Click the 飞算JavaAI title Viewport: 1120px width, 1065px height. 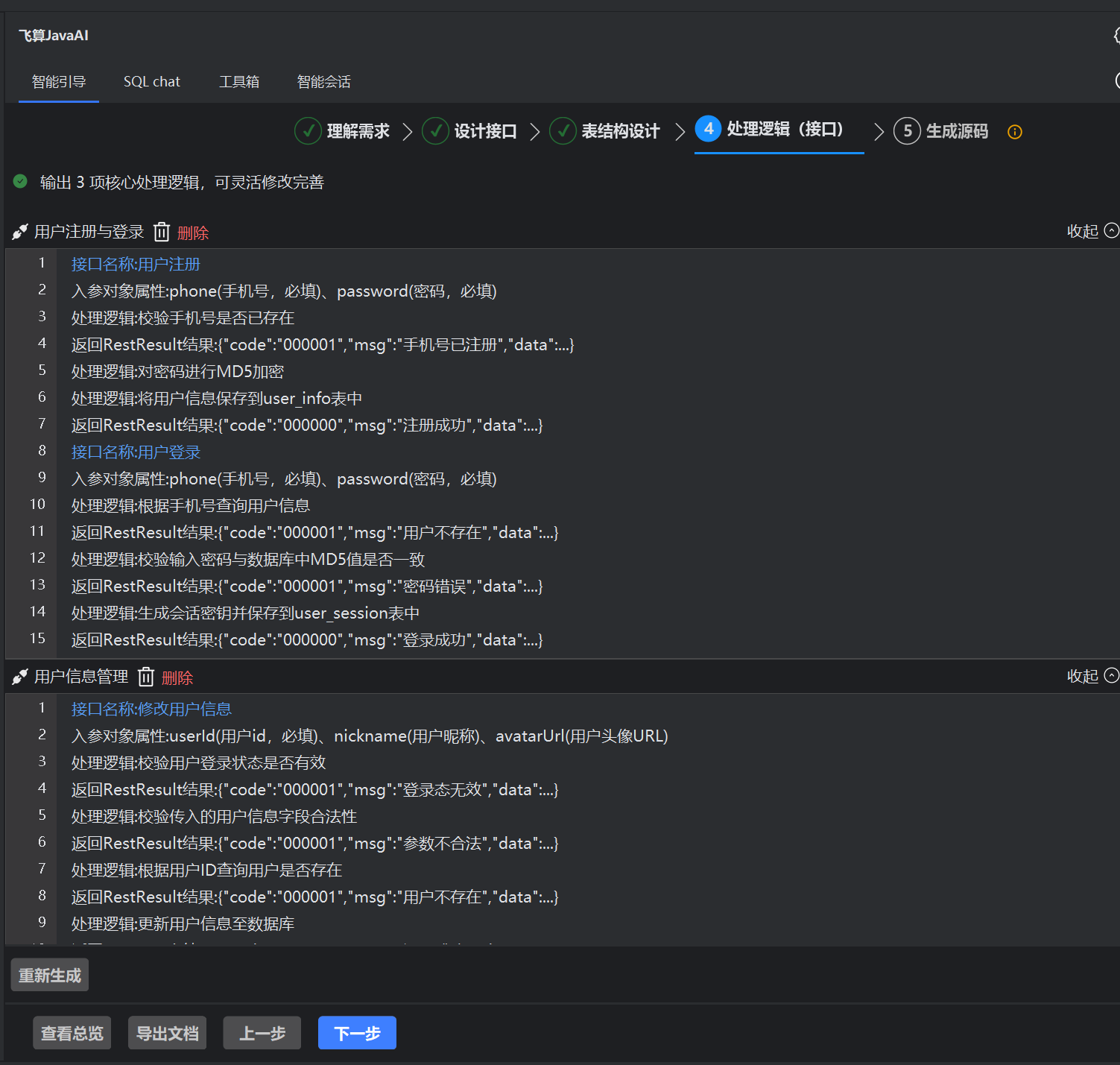53,35
